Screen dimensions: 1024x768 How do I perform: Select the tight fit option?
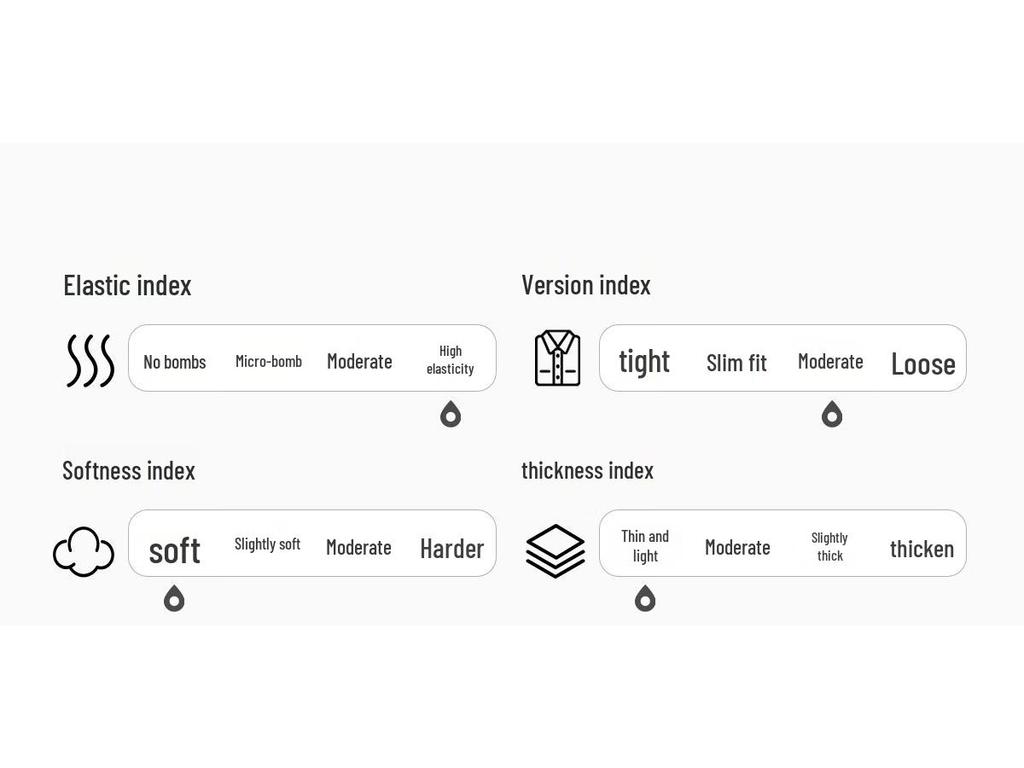click(644, 361)
